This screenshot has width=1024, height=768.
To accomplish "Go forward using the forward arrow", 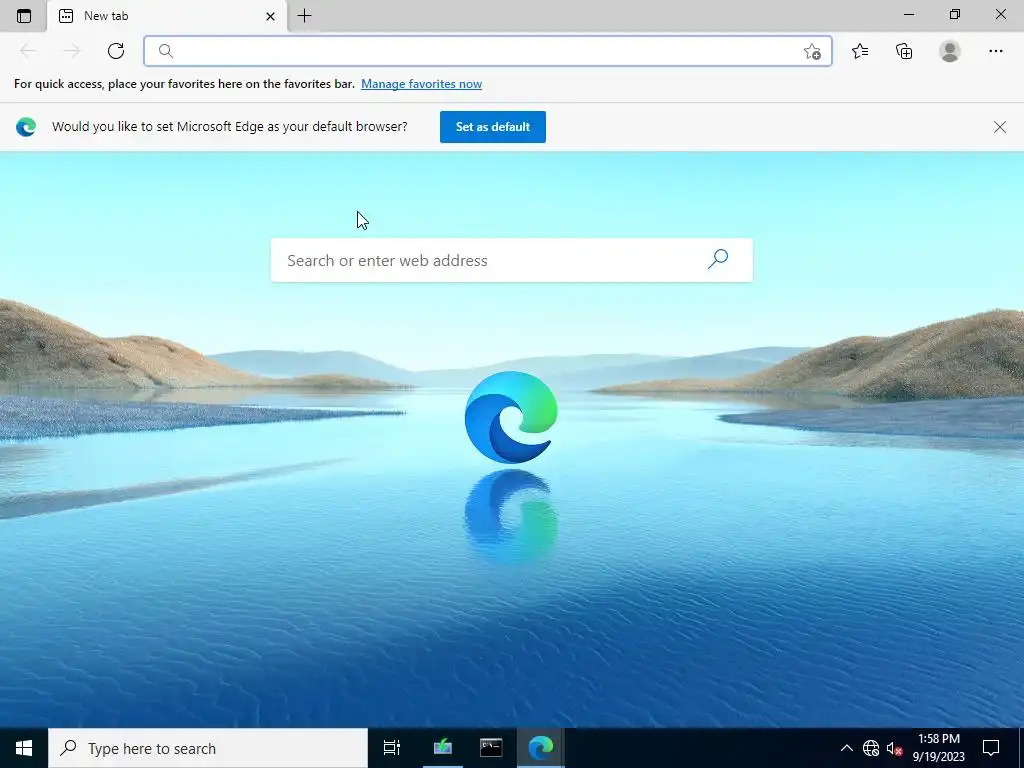I will pos(72,51).
